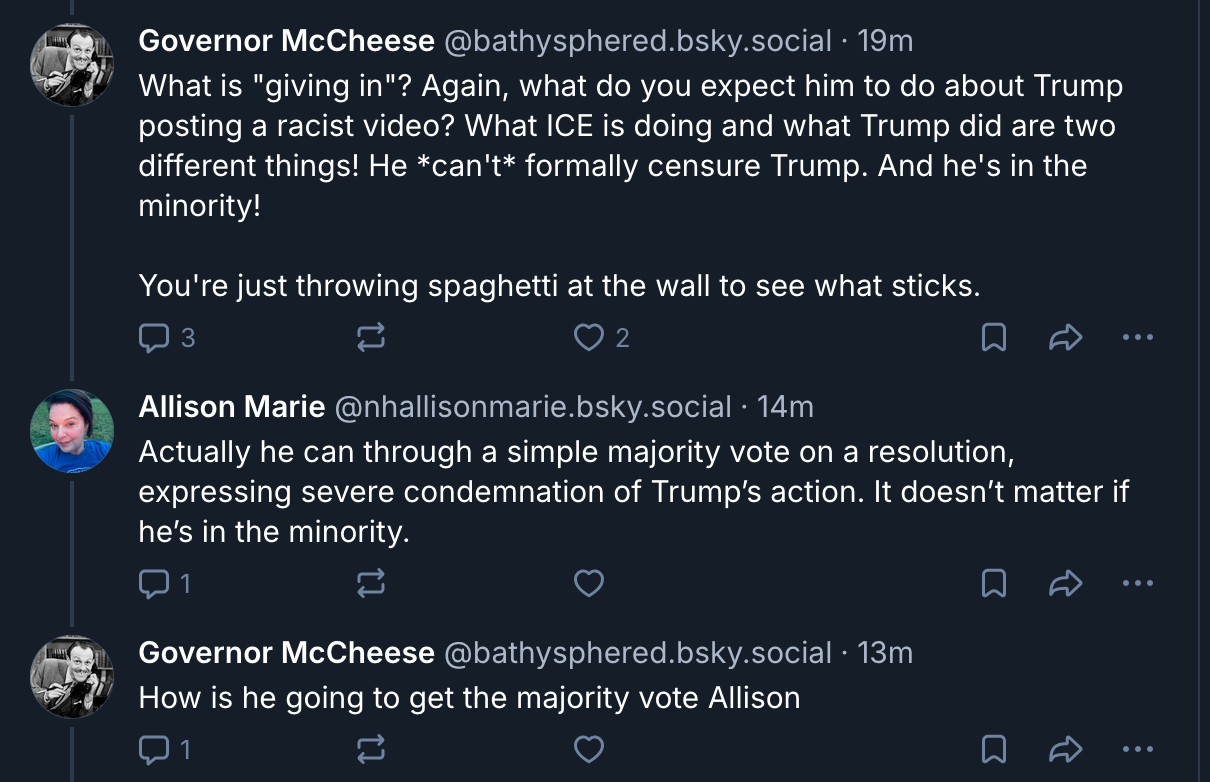The image size is (1210, 782).
Task: Bookmark Allison Marie's post
Action: [993, 582]
